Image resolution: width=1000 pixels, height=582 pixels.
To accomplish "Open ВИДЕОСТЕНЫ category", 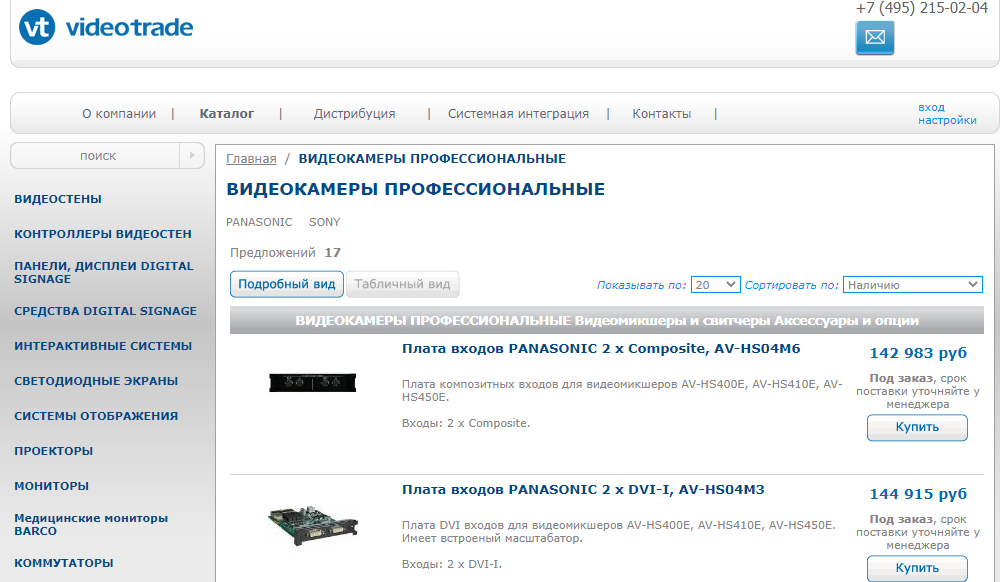I will pyautogui.click(x=58, y=199).
